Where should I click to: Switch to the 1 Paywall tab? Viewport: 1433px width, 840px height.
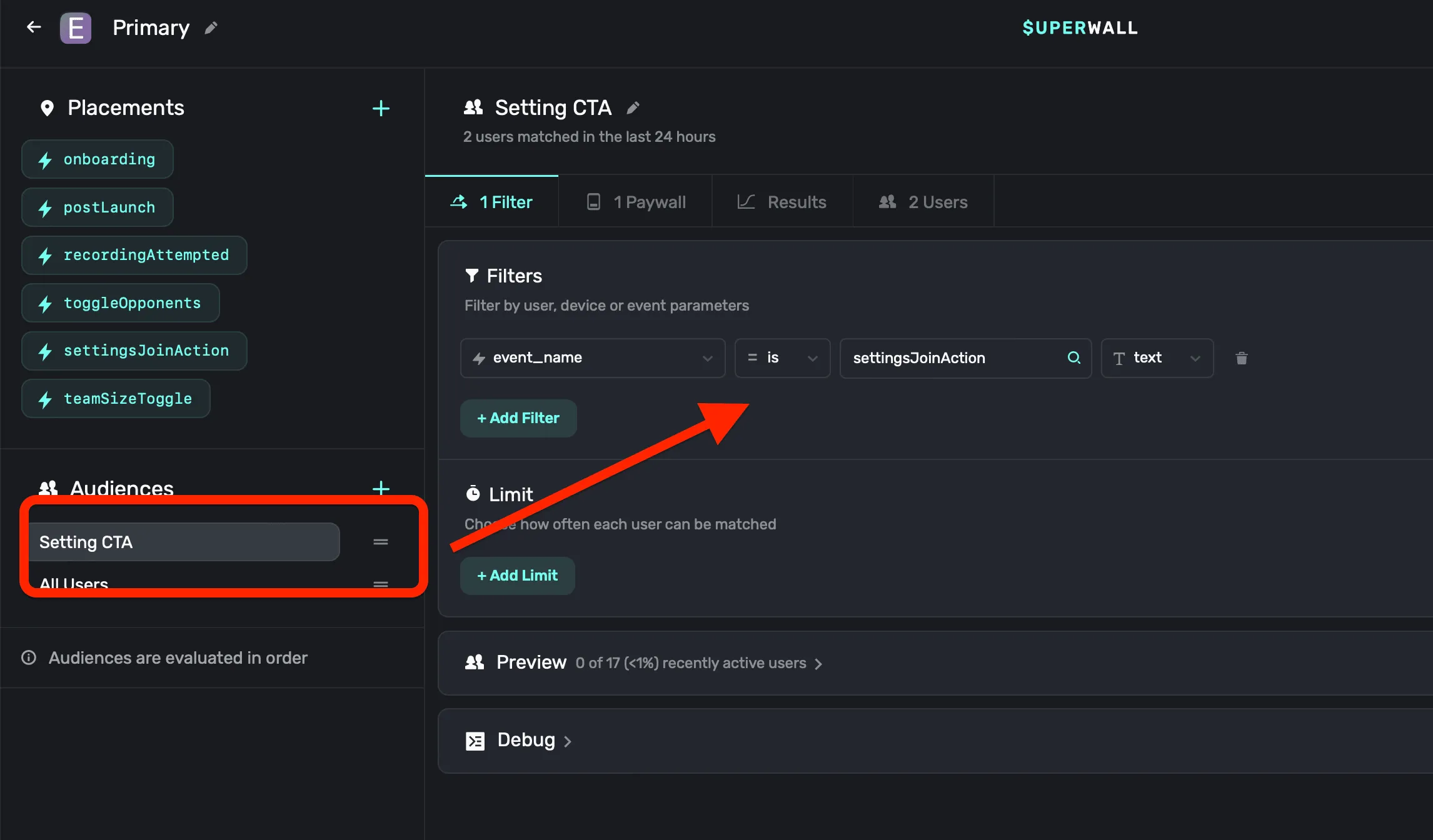tap(635, 202)
